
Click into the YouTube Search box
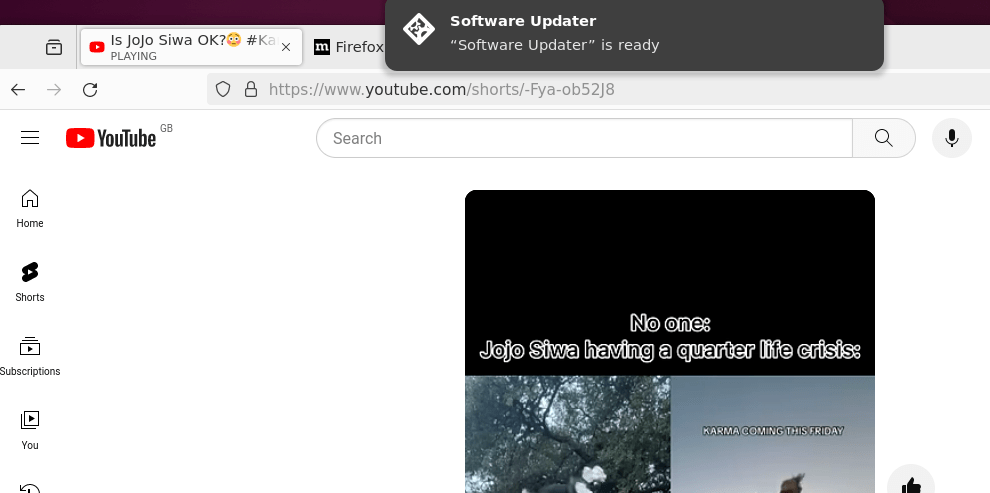(584, 138)
